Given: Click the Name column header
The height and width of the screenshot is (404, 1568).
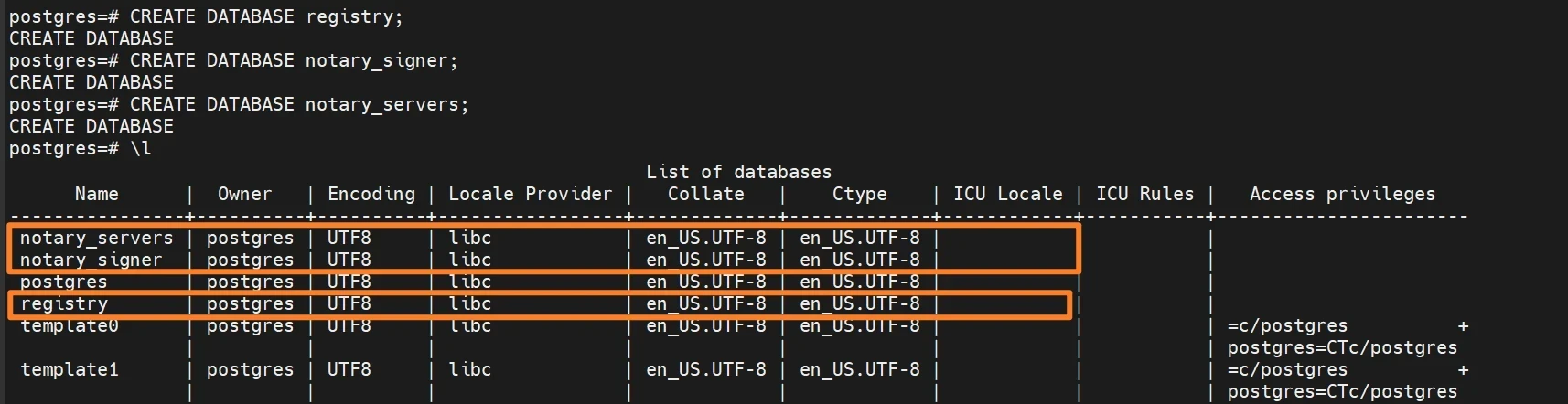Looking at the screenshot, I should (x=96, y=194).
